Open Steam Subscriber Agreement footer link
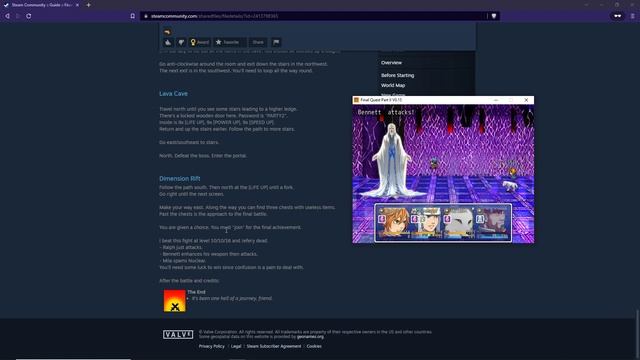 click(273, 346)
